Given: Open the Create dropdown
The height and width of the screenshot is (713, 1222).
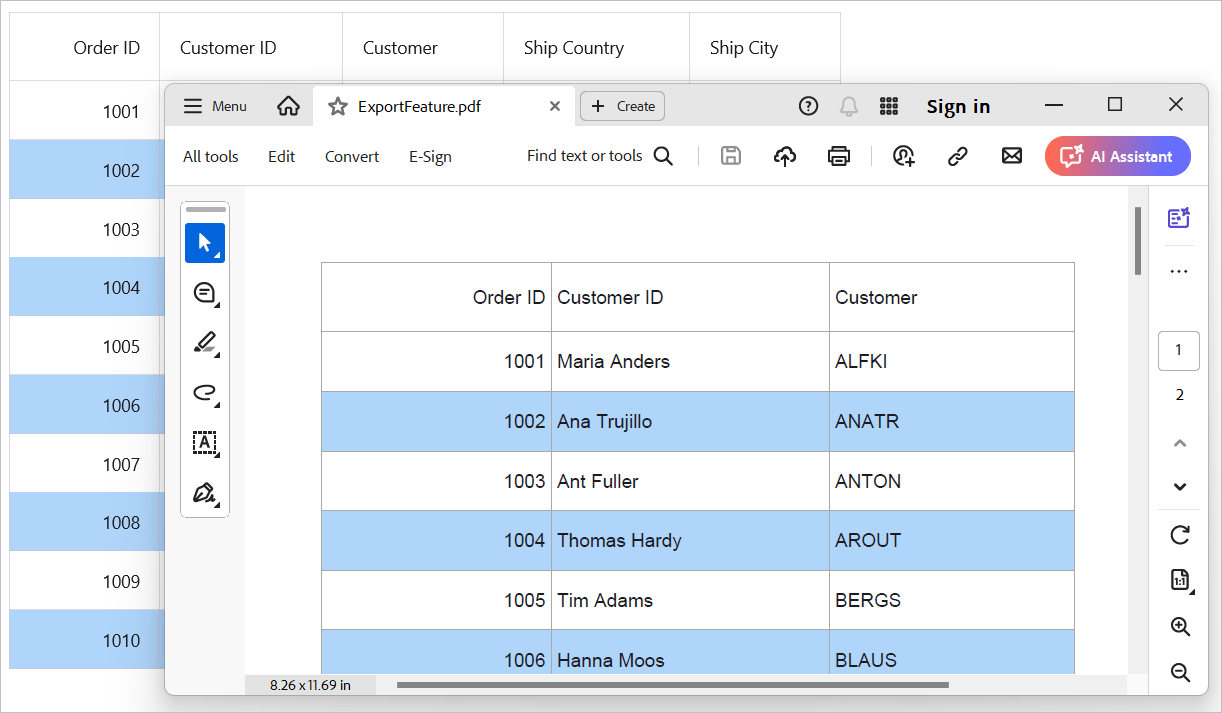Looking at the screenshot, I should [622, 105].
